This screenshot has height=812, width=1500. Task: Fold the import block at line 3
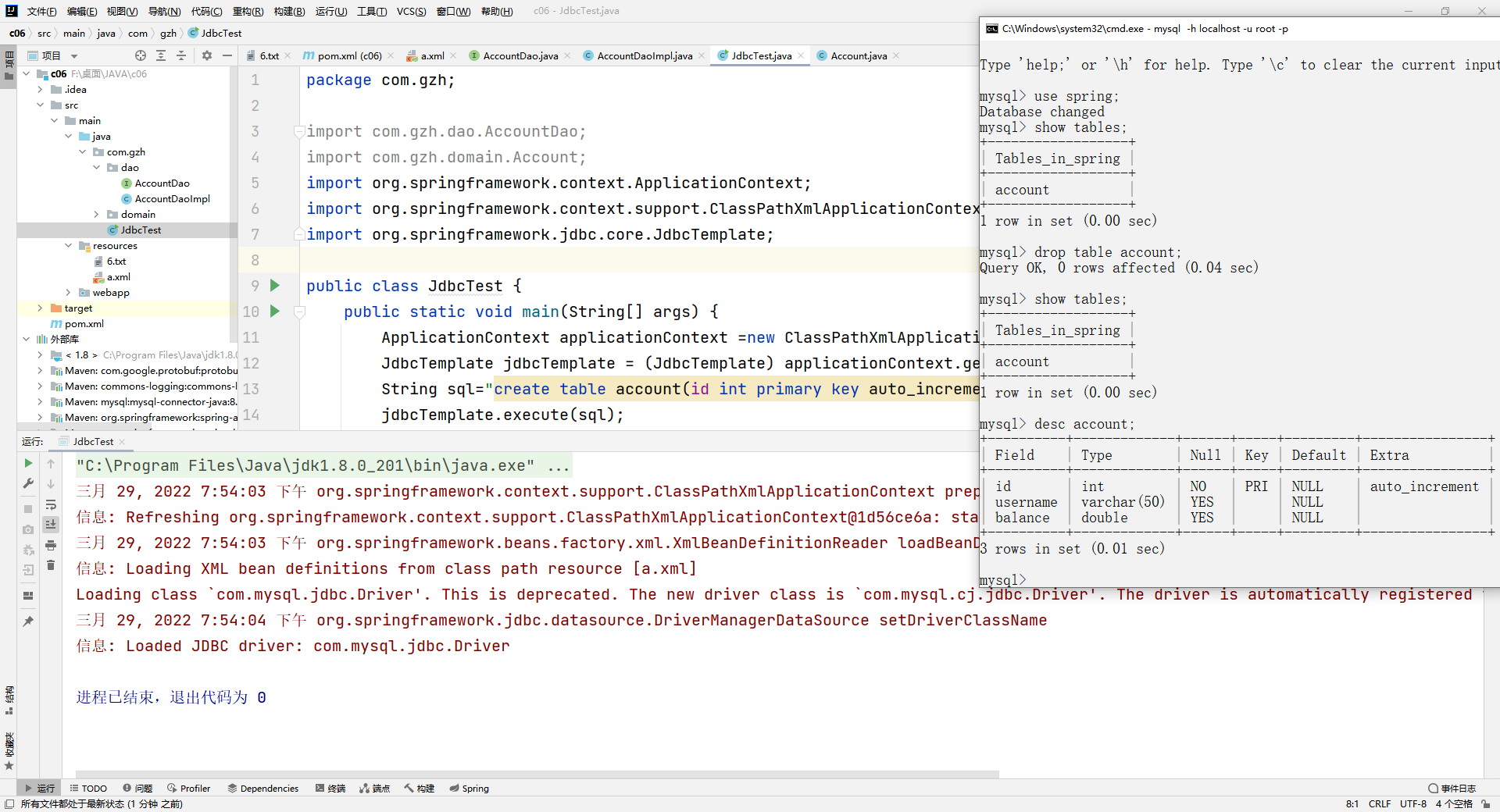[x=298, y=132]
